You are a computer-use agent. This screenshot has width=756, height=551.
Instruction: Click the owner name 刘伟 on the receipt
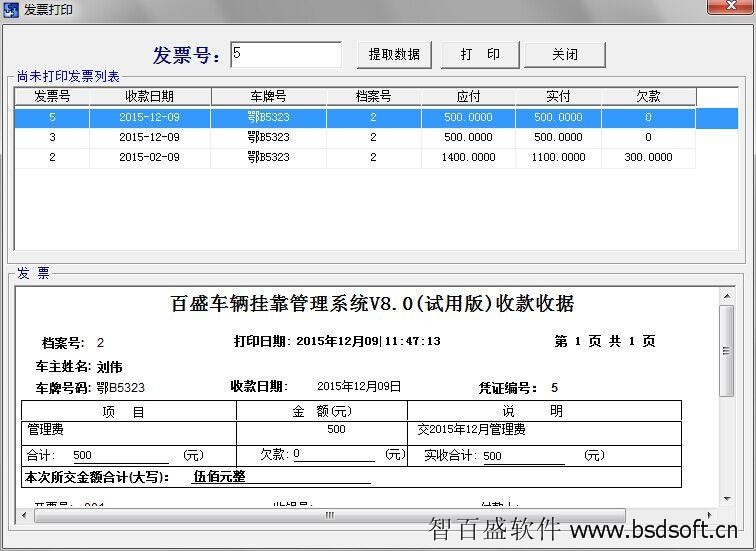tap(109, 367)
